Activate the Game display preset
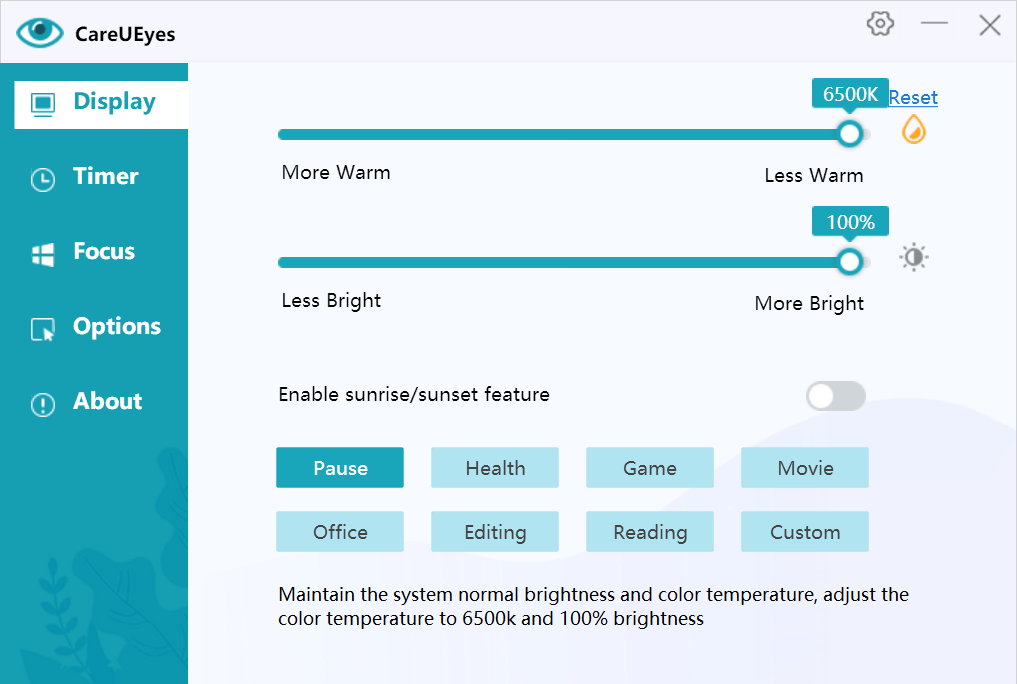 pos(650,468)
